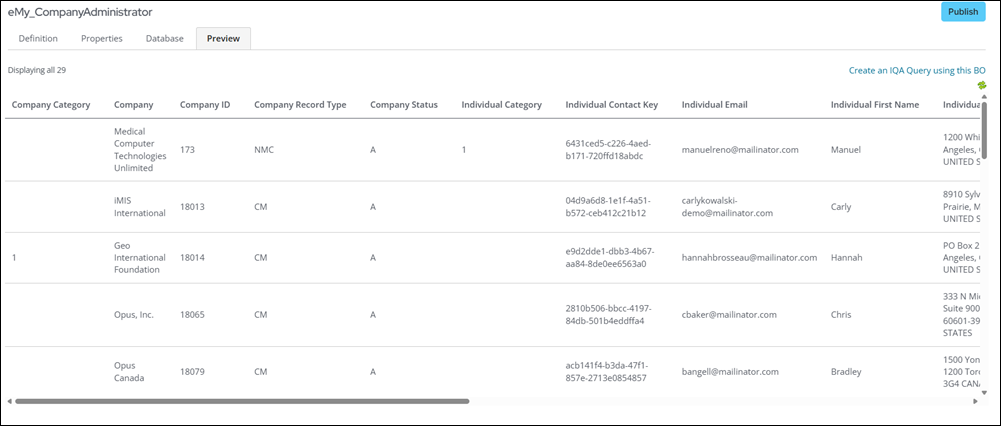Select the manuelreno@mailinator.com email cell
Image resolution: width=1001 pixels, height=426 pixels.
(x=739, y=150)
